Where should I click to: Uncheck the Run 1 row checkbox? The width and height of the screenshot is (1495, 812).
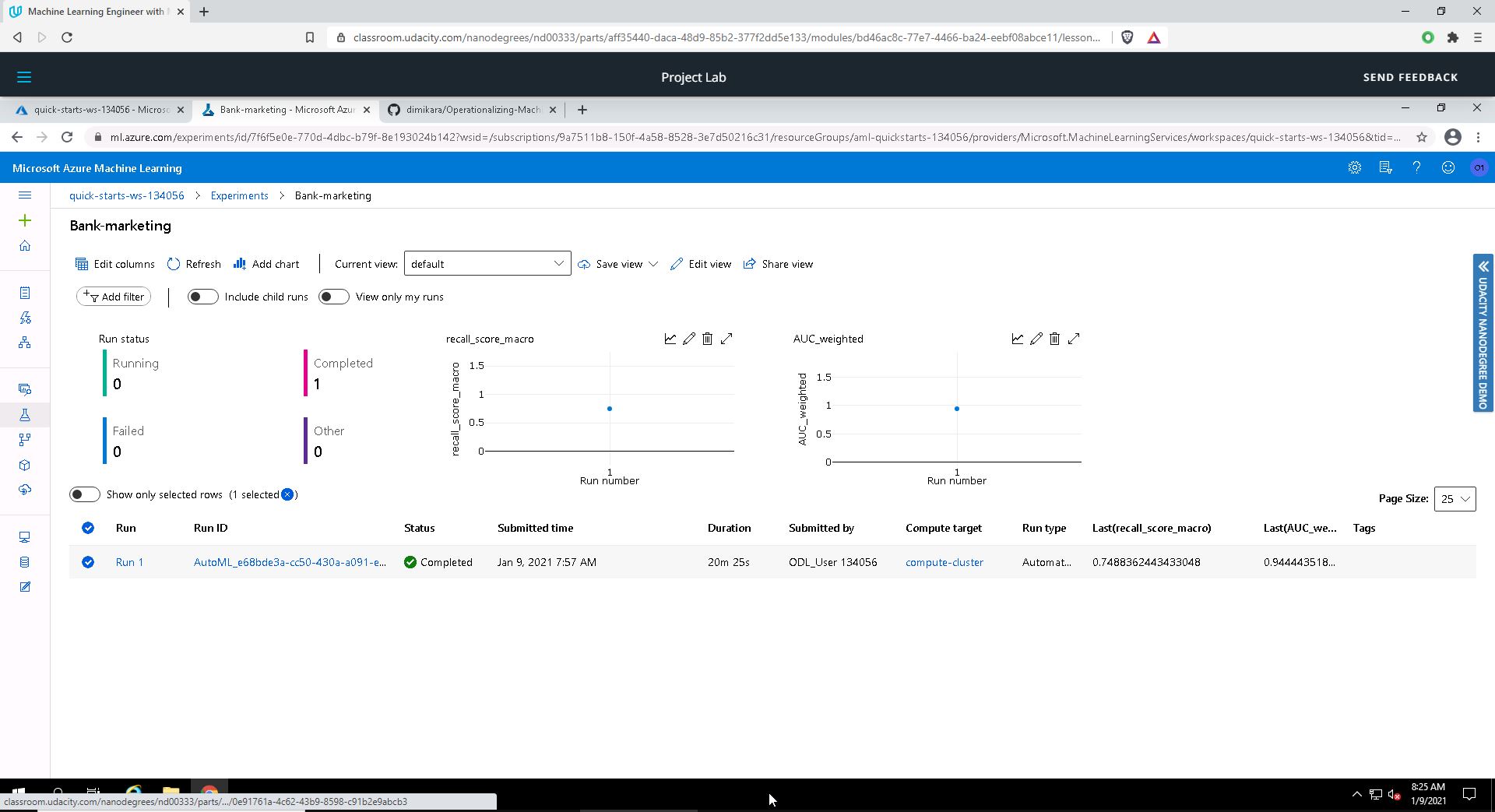[88, 562]
